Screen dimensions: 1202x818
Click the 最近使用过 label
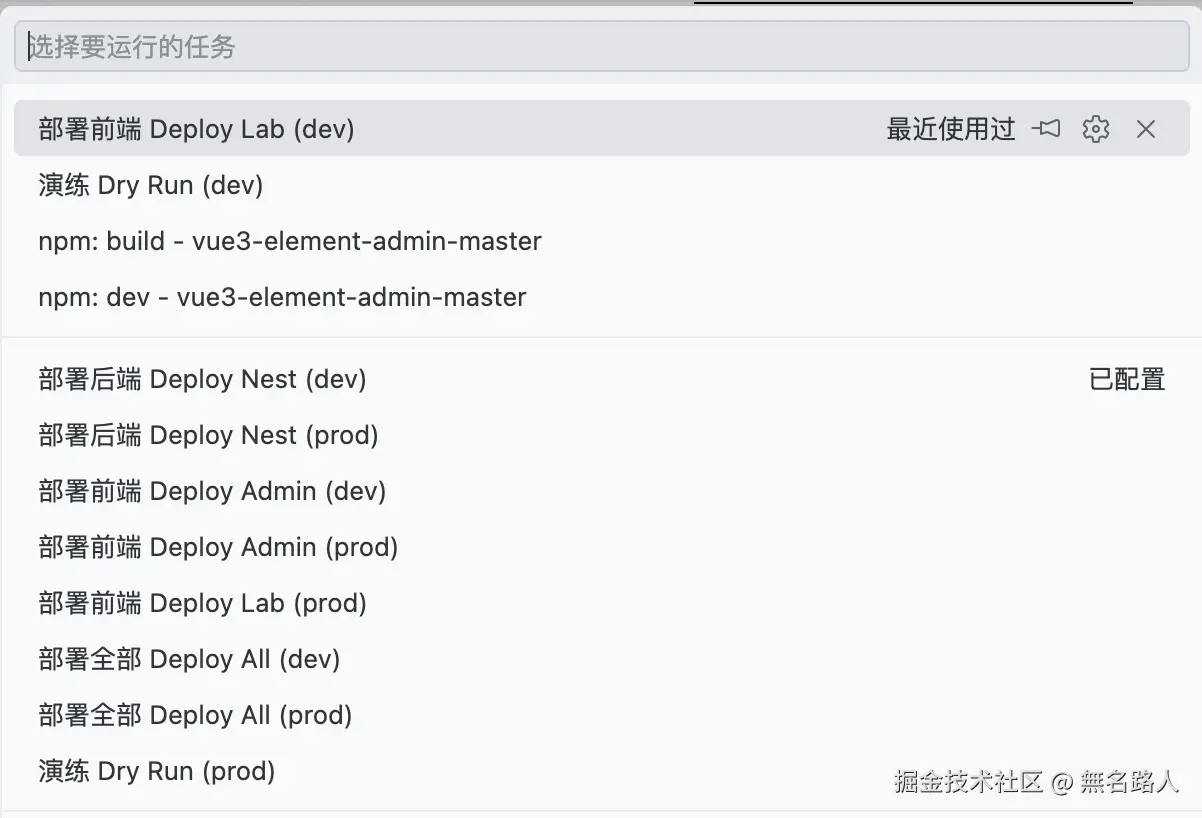(x=950, y=129)
